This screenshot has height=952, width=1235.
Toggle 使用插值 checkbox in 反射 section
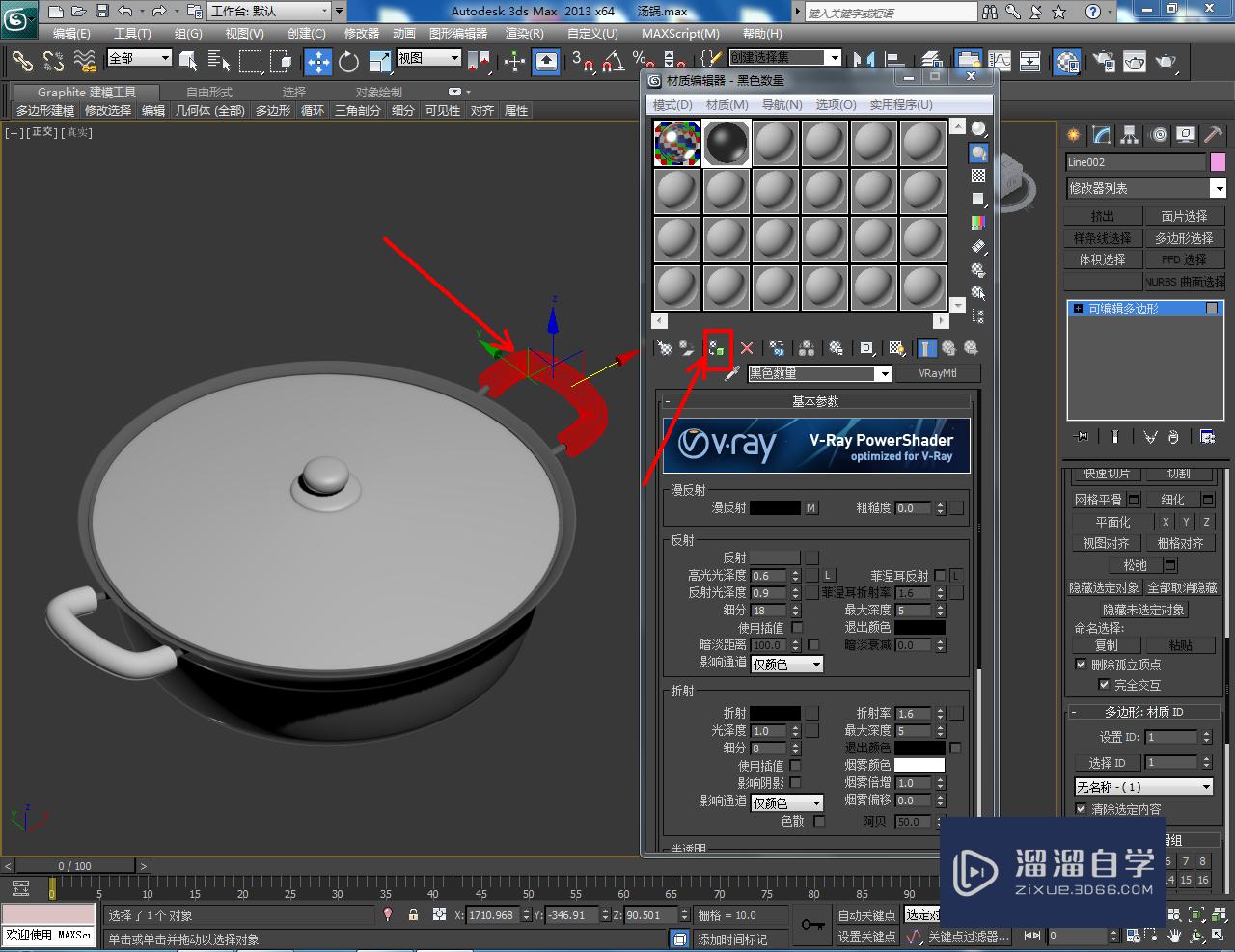click(x=796, y=627)
